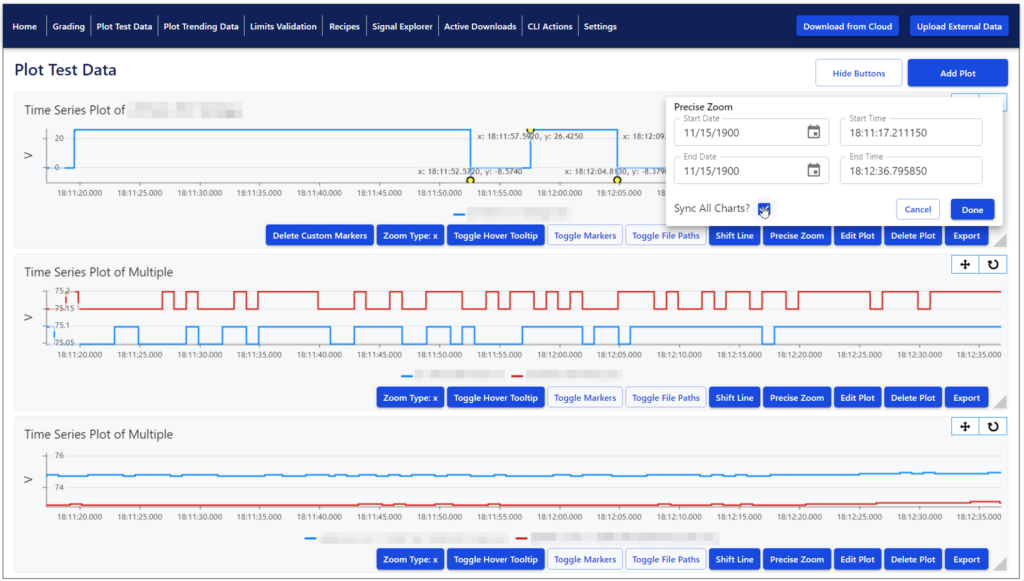The height and width of the screenshot is (581, 1024).
Task: Reset zoom on the second plot
Action: tap(993, 264)
